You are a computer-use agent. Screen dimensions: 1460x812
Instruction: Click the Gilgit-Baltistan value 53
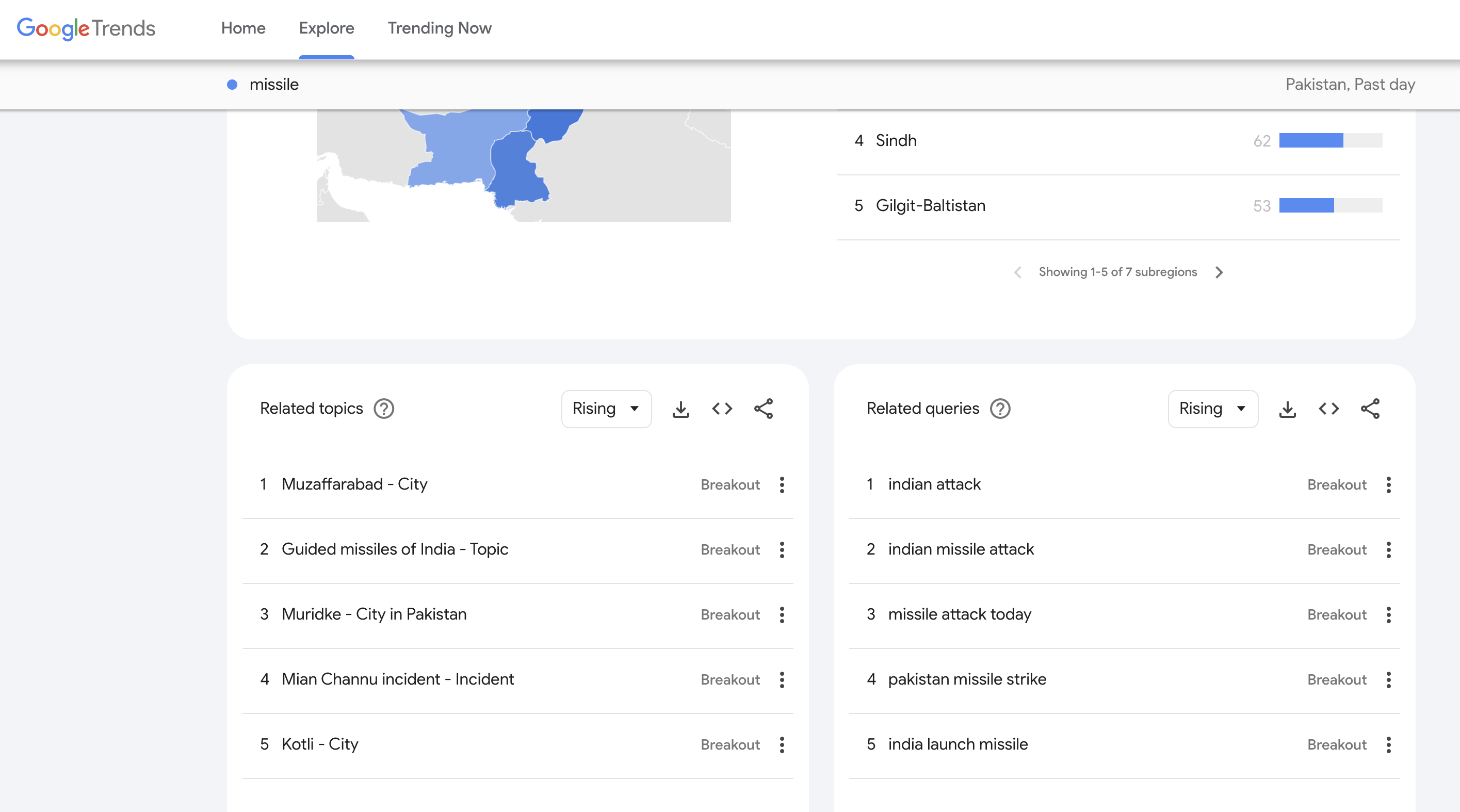[x=1261, y=206]
